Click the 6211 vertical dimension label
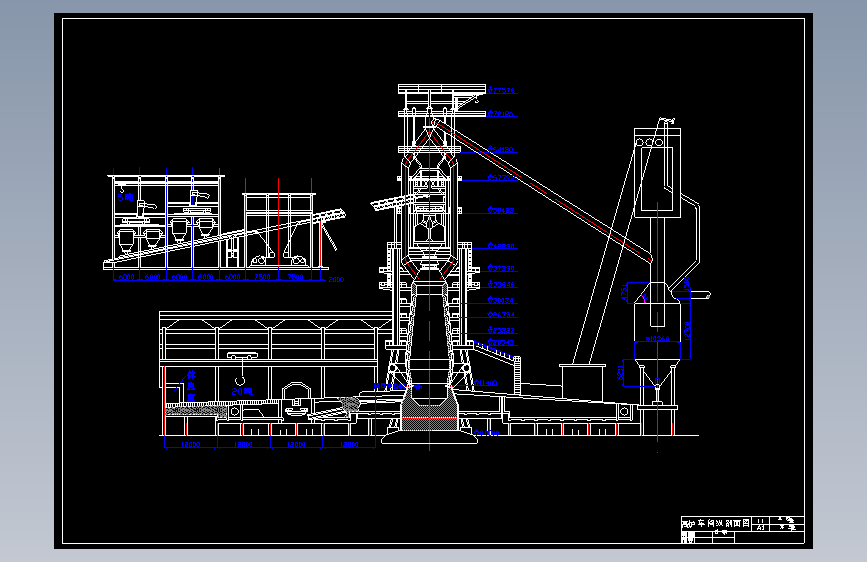The height and width of the screenshot is (562, 867). tap(620, 373)
